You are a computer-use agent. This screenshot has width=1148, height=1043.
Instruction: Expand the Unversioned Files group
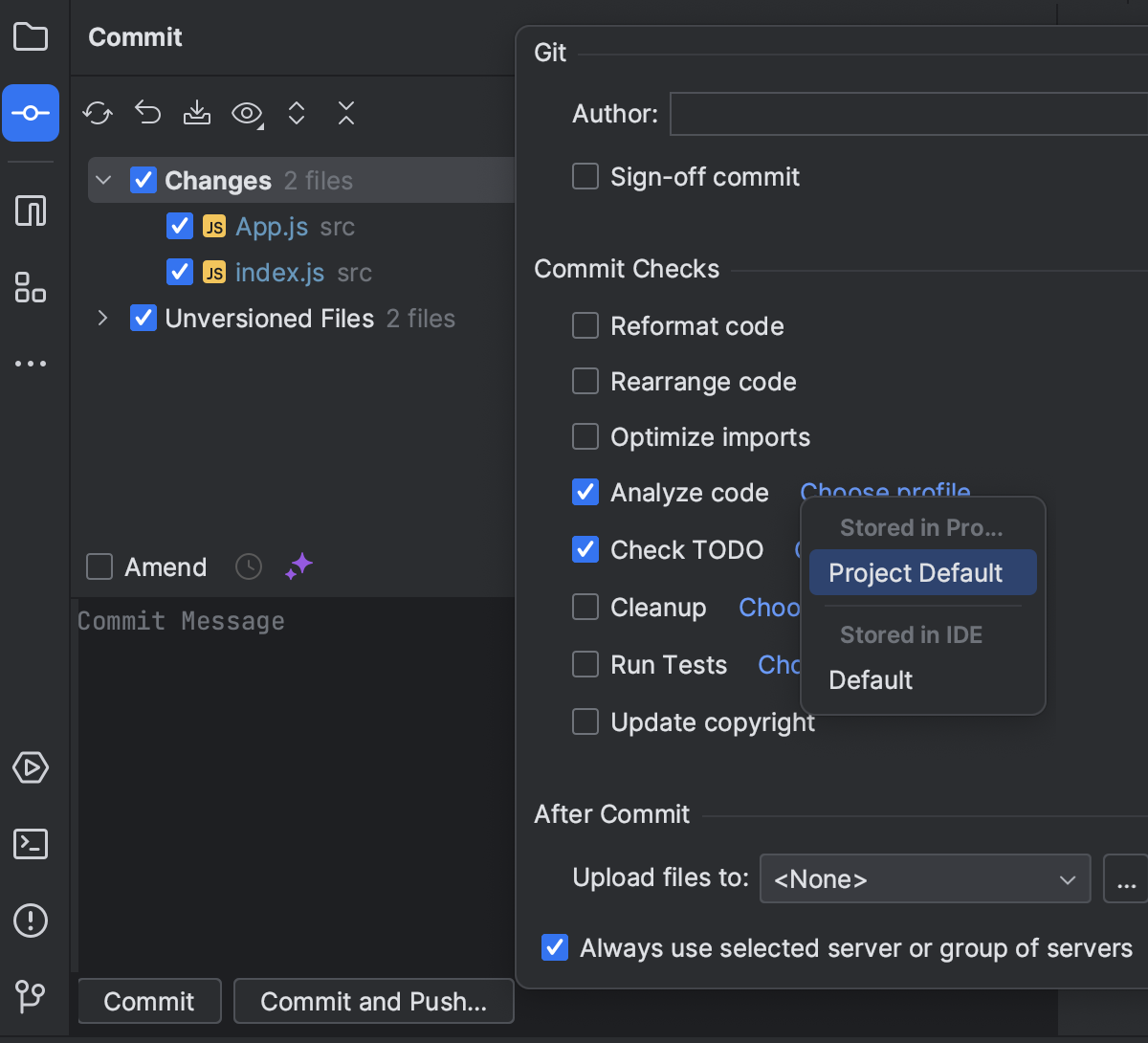pyautogui.click(x=102, y=318)
